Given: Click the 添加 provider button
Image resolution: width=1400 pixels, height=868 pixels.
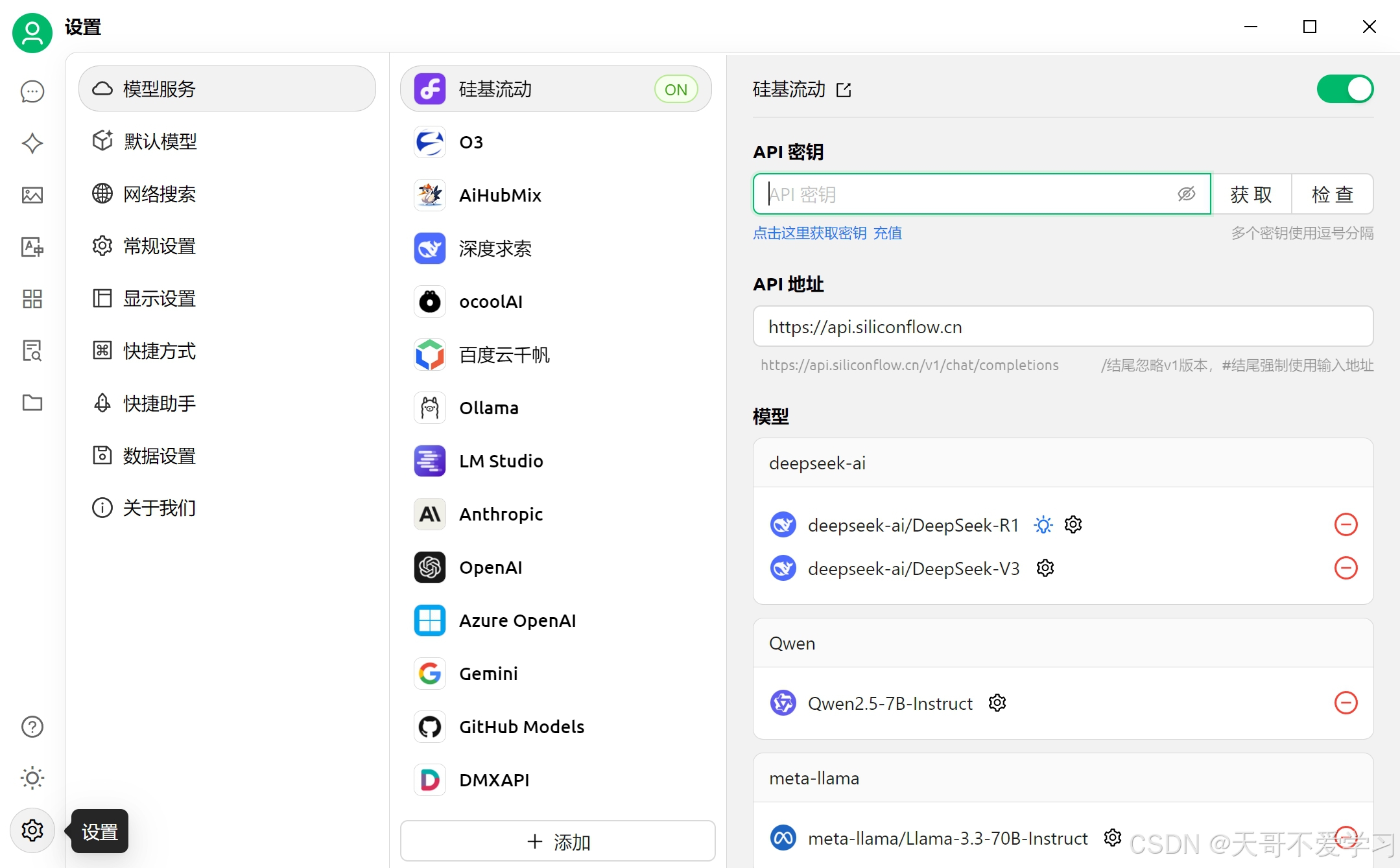Looking at the screenshot, I should (558, 841).
